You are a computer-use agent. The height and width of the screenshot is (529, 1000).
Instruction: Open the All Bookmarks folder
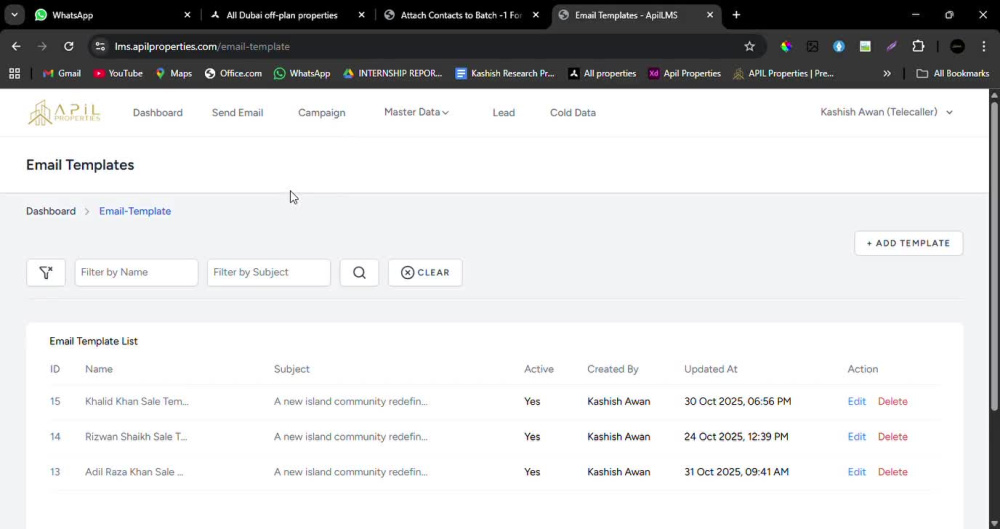pyautogui.click(x=953, y=73)
